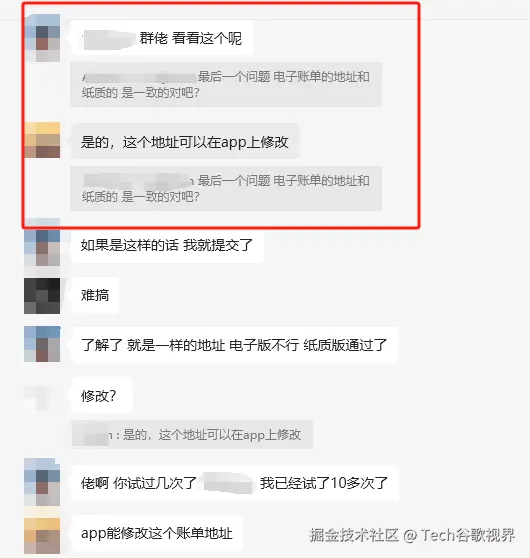The width and height of the screenshot is (530, 558).
Task: Jump to quoted message under "群佬 看看这个呢"
Action: pyautogui.click(x=226, y=84)
